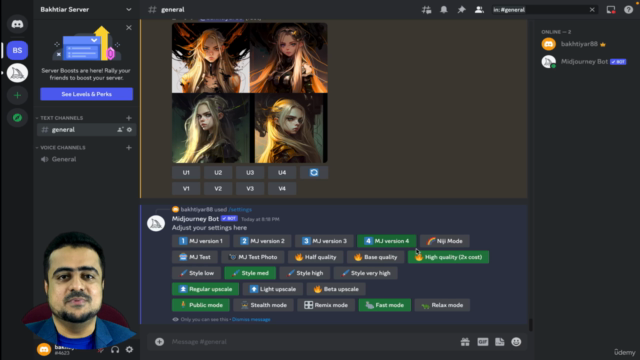
Task: Toggle deafen headphones icon
Action: click(x=115, y=349)
